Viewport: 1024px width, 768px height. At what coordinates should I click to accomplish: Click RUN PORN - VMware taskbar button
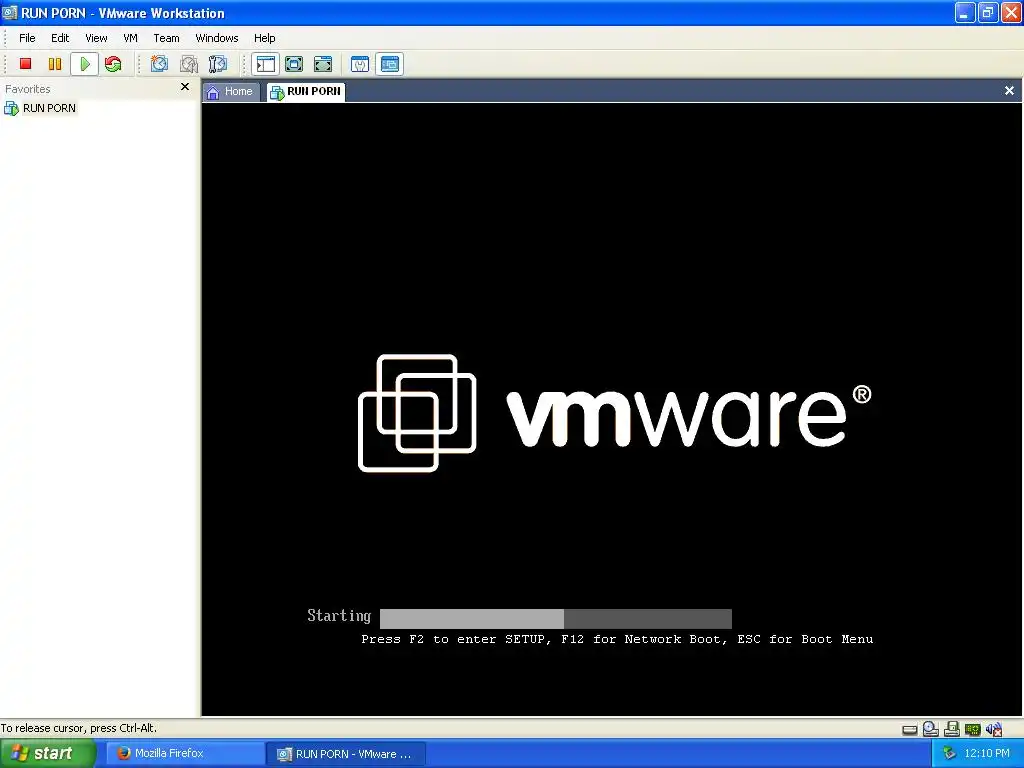pyautogui.click(x=346, y=754)
